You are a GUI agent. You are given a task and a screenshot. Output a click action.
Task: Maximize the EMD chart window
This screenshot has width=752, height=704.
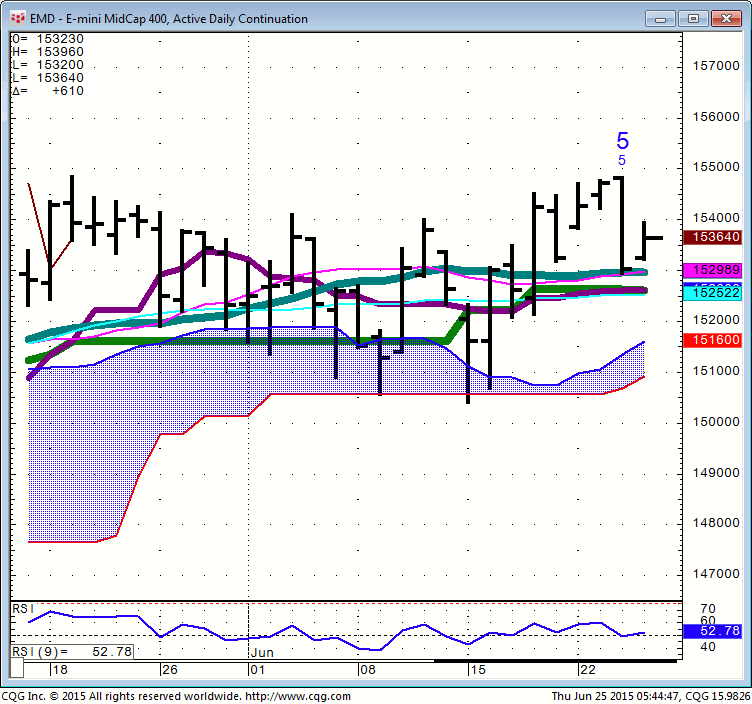click(694, 18)
